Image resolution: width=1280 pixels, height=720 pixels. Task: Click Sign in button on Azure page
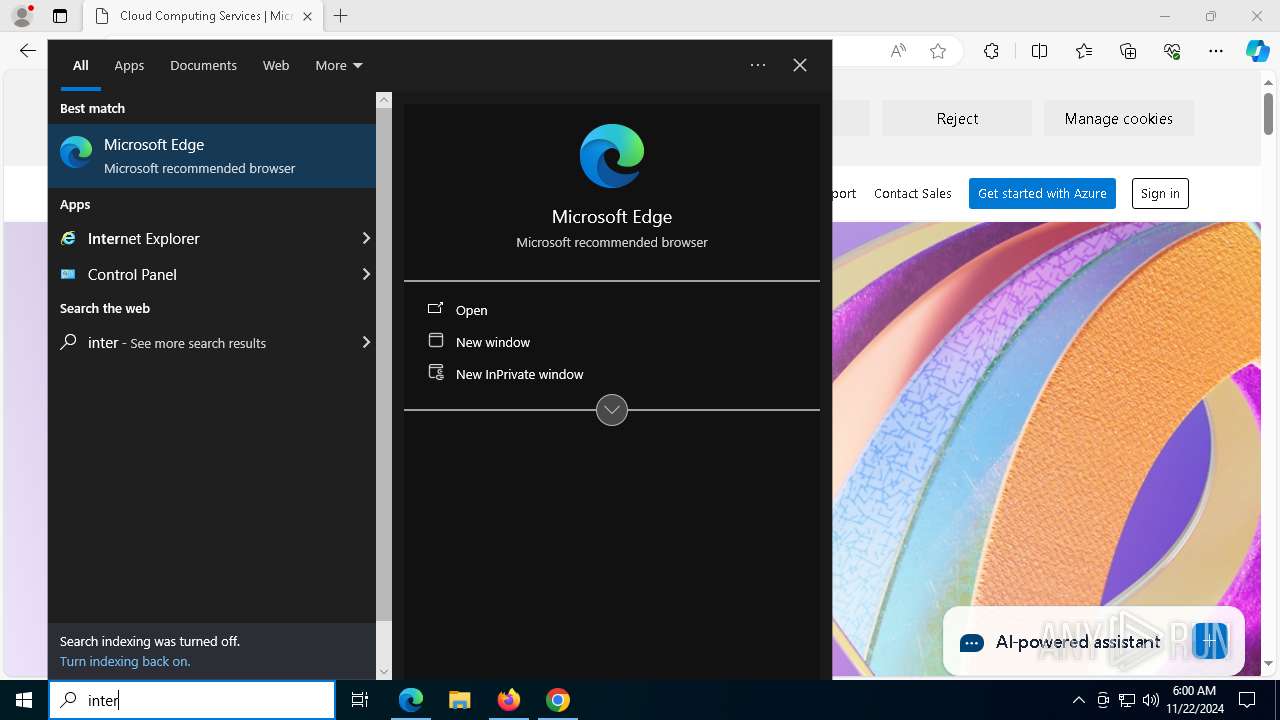point(1160,193)
